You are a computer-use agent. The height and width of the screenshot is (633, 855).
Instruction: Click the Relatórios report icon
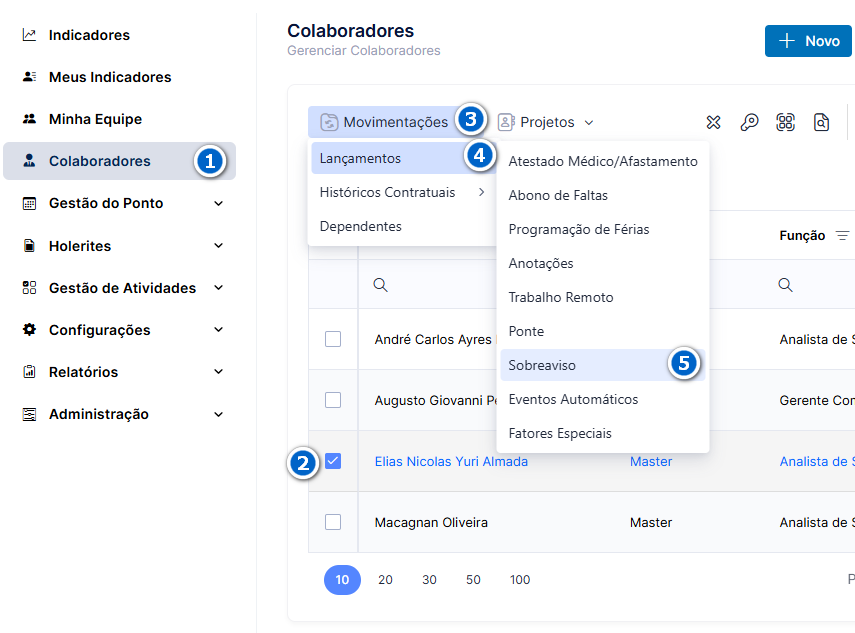click(29, 372)
